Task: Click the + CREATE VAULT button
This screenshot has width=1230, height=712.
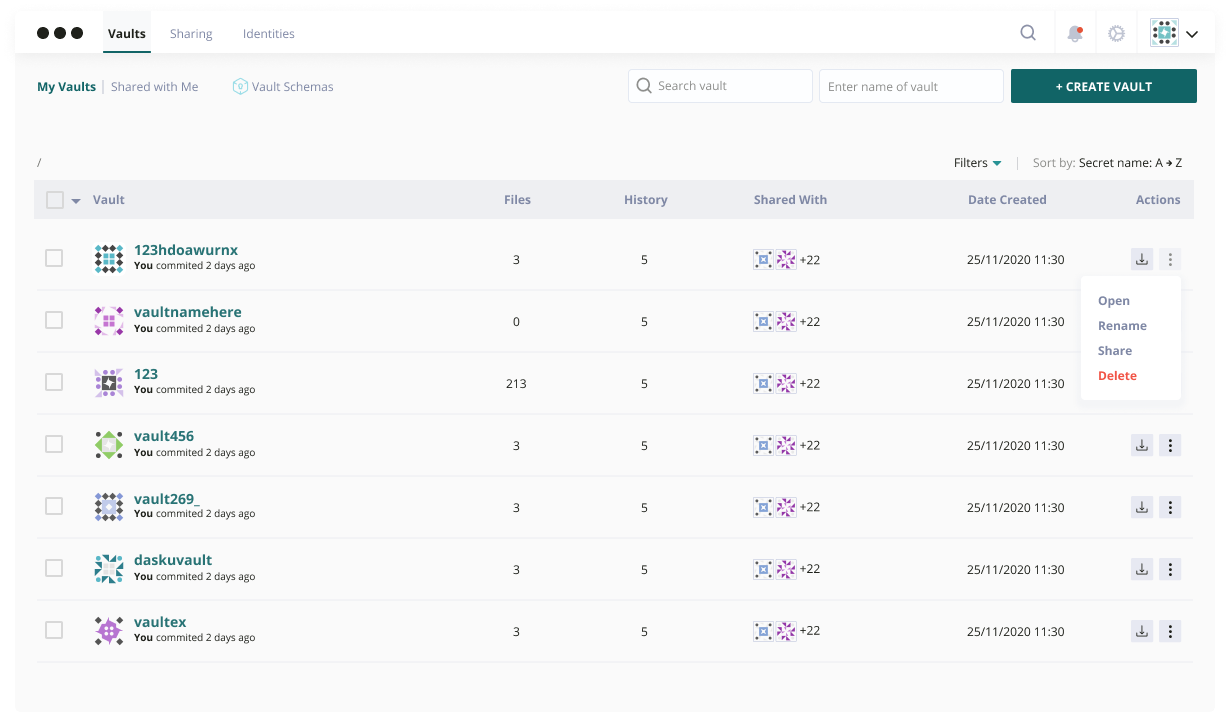Action: (1104, 86)
